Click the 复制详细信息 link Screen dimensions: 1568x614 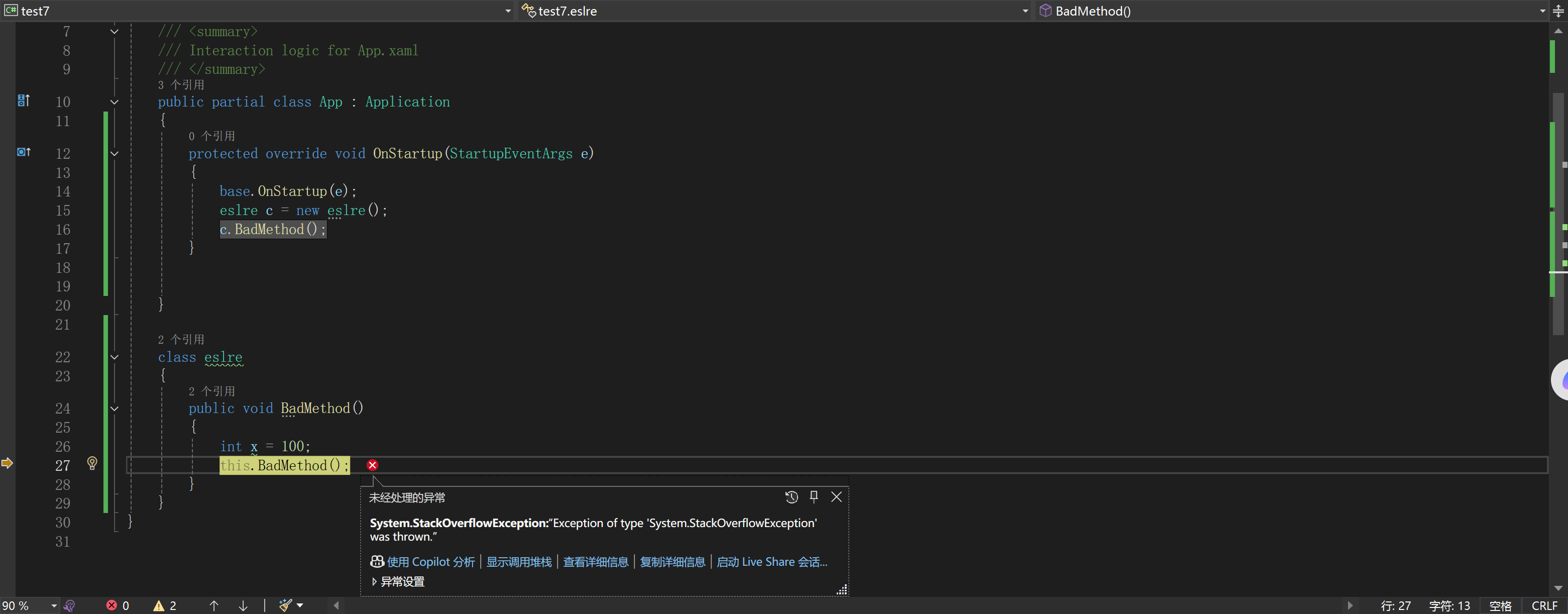(x=672, y=562)
